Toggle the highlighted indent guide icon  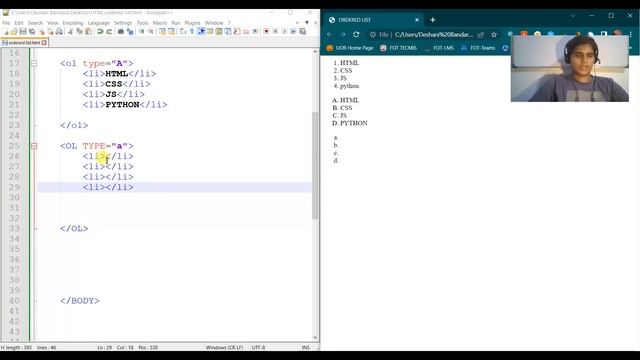pos(201,31)
